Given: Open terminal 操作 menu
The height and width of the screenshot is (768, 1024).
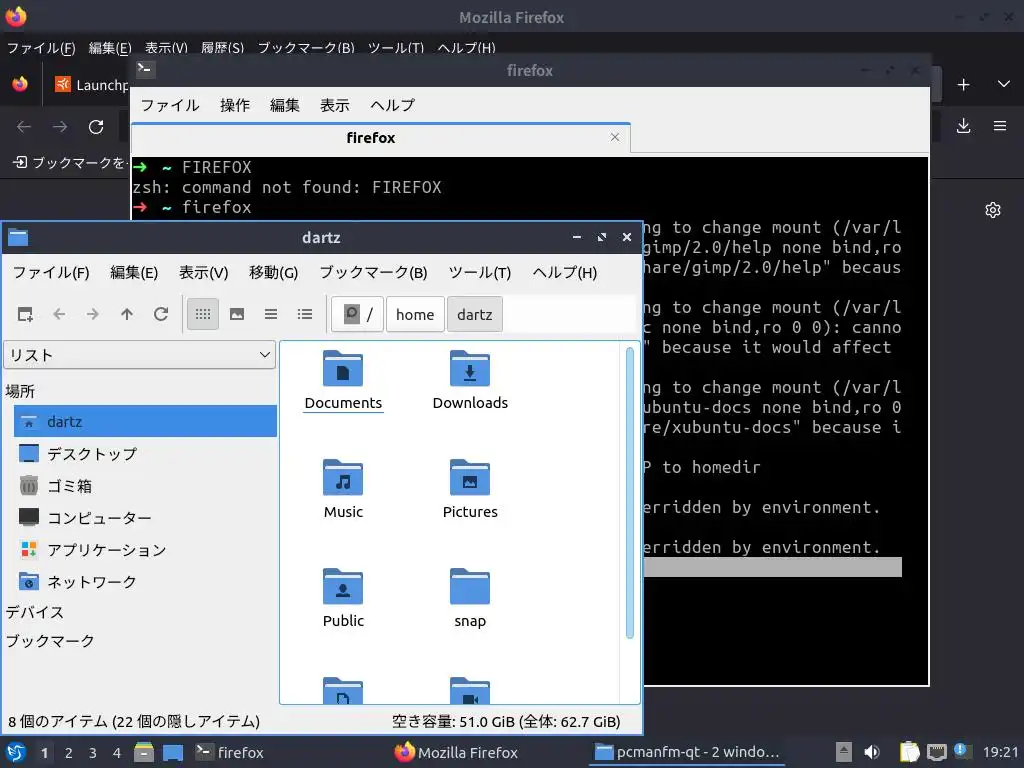Looking at the screenshot, I should [235, 105].
